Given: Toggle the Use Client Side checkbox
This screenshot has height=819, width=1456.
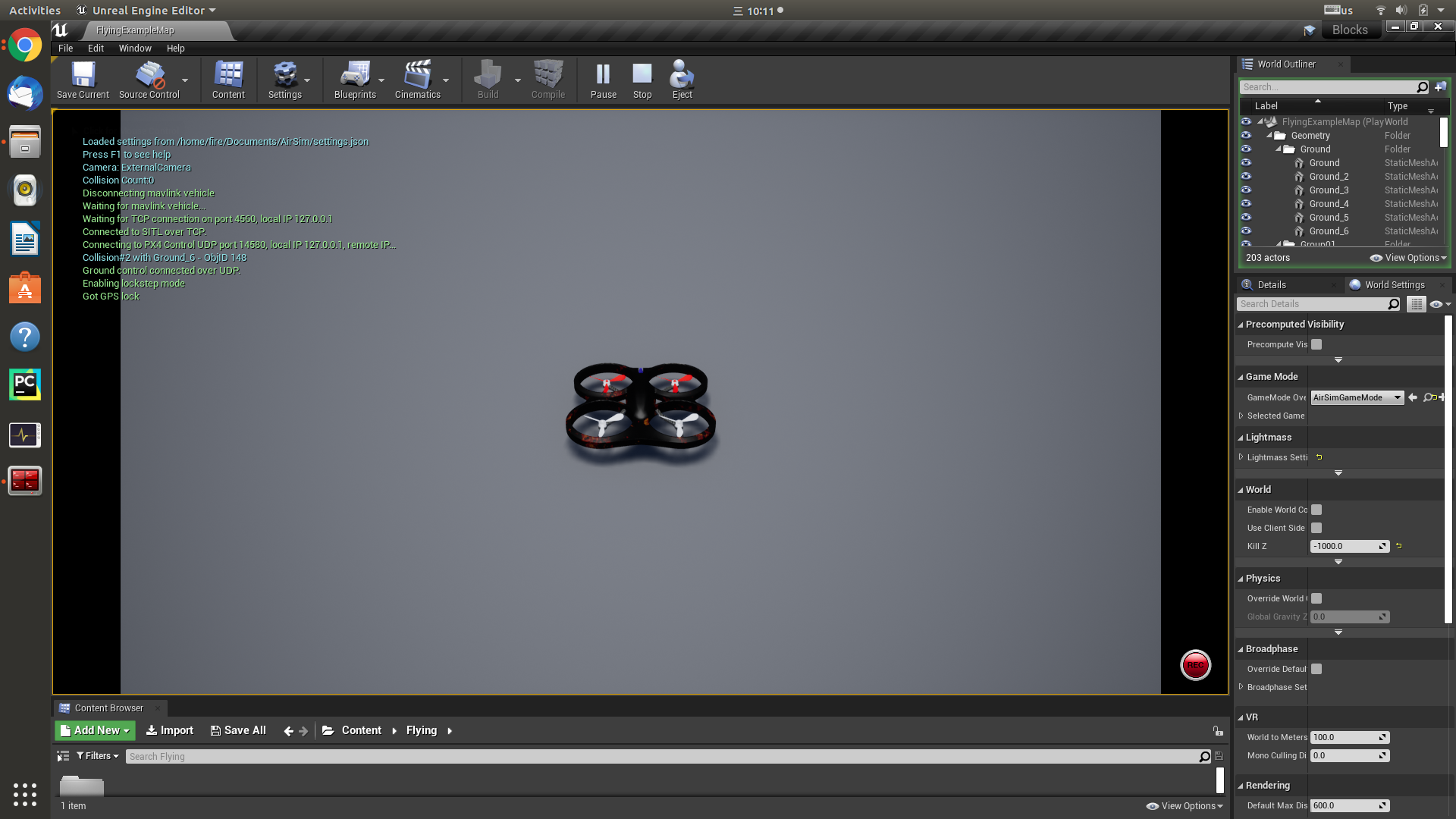Looking at the screenshot, I should coord(1316,528).
